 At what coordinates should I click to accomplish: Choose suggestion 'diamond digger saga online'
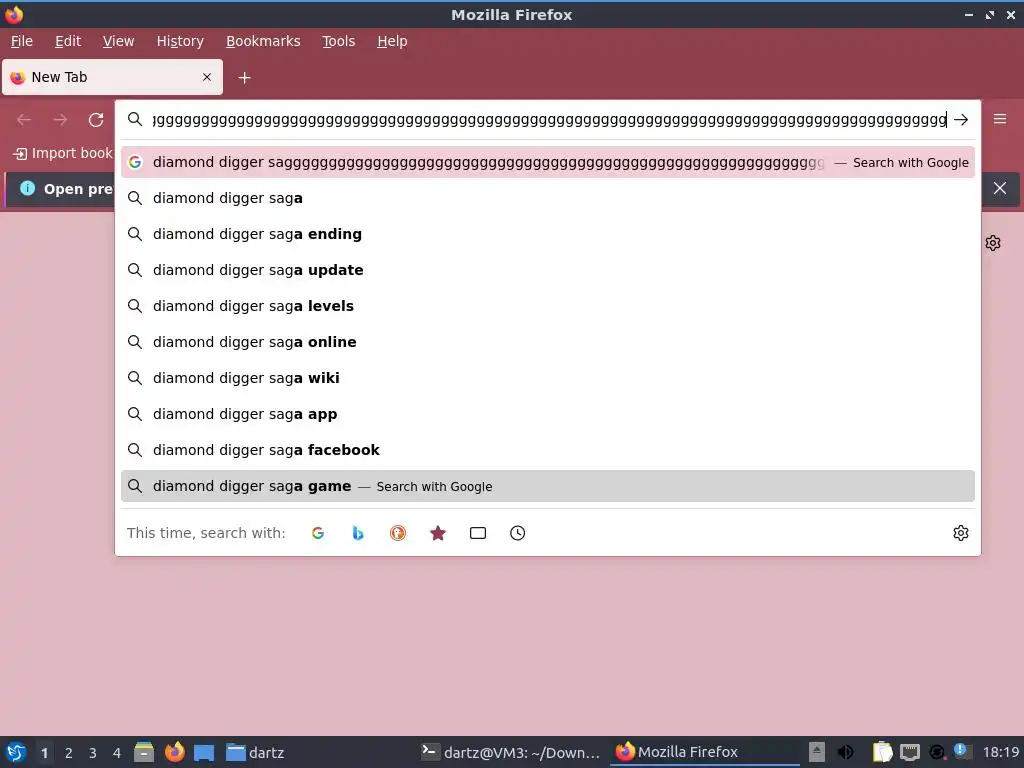pos(548,342)
